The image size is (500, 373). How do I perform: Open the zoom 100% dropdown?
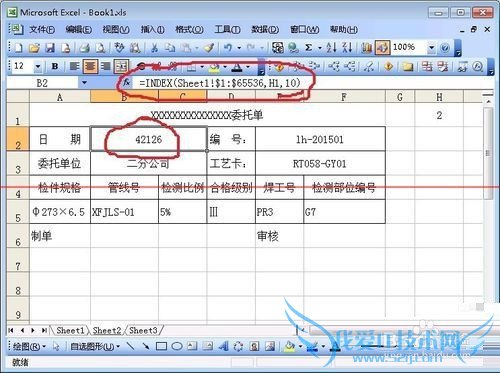[x=432, y=48]
